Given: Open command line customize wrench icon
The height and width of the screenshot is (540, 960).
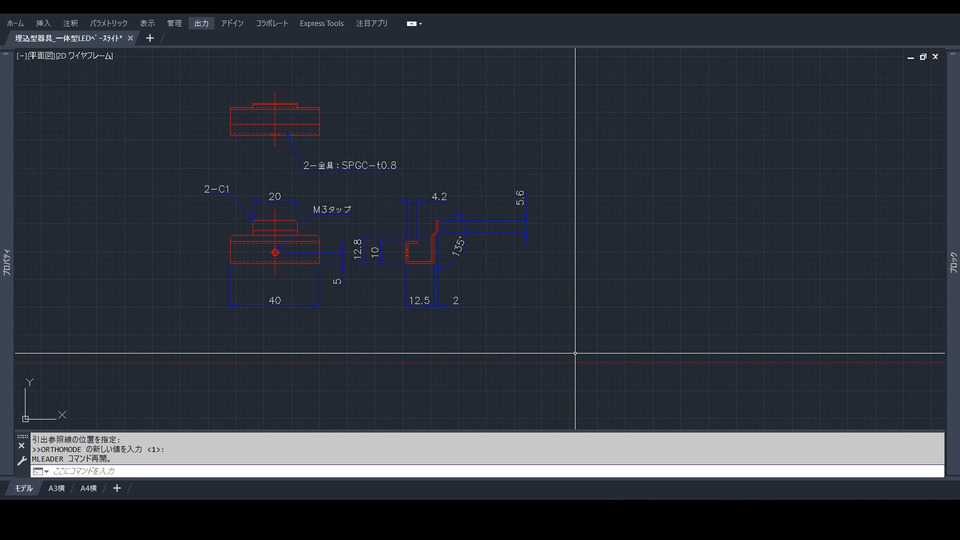Looking at the screenshot, I should [x=22, y=461].
